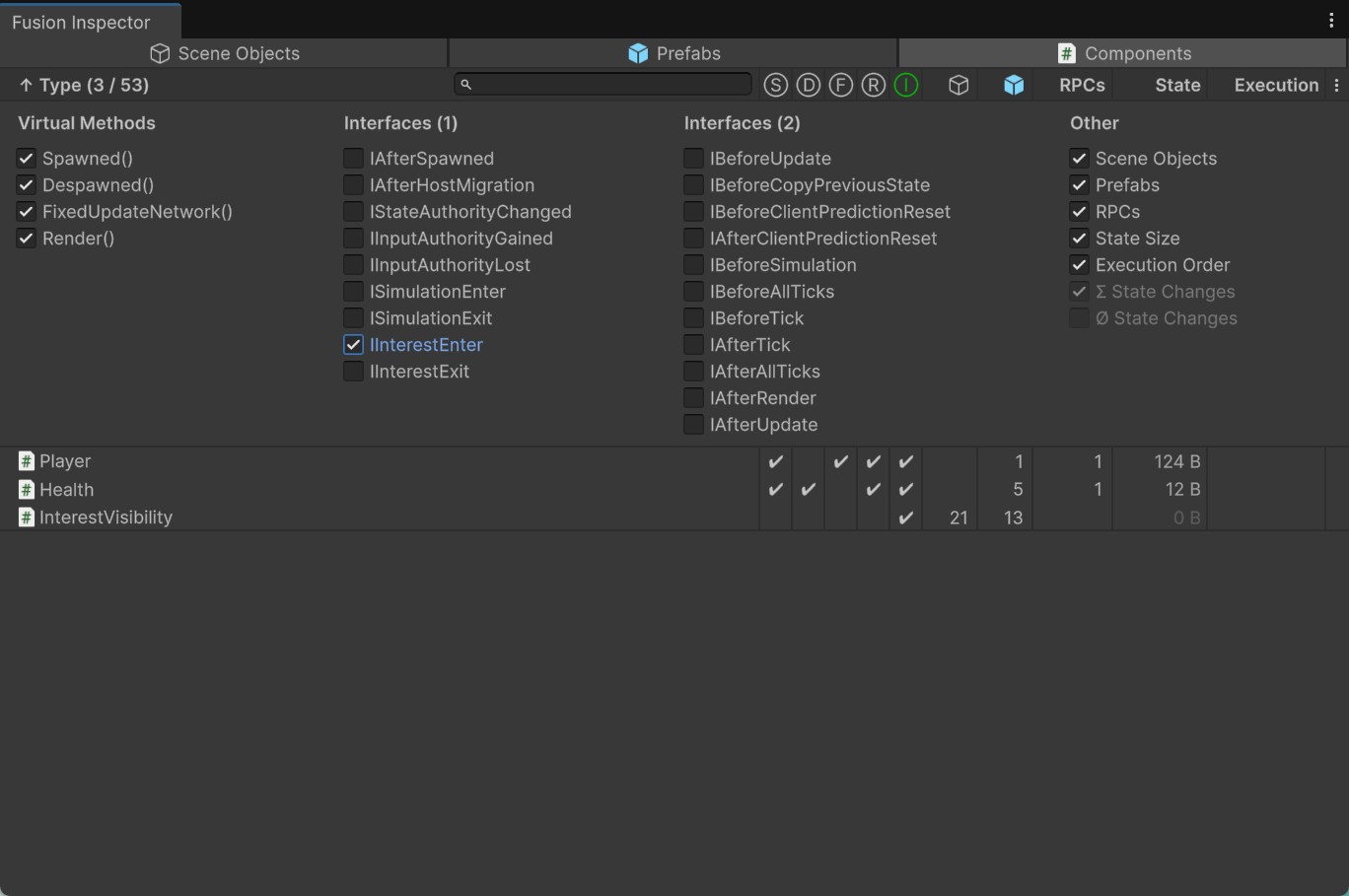Click the Execution column header

click(x=1276, y=86)
